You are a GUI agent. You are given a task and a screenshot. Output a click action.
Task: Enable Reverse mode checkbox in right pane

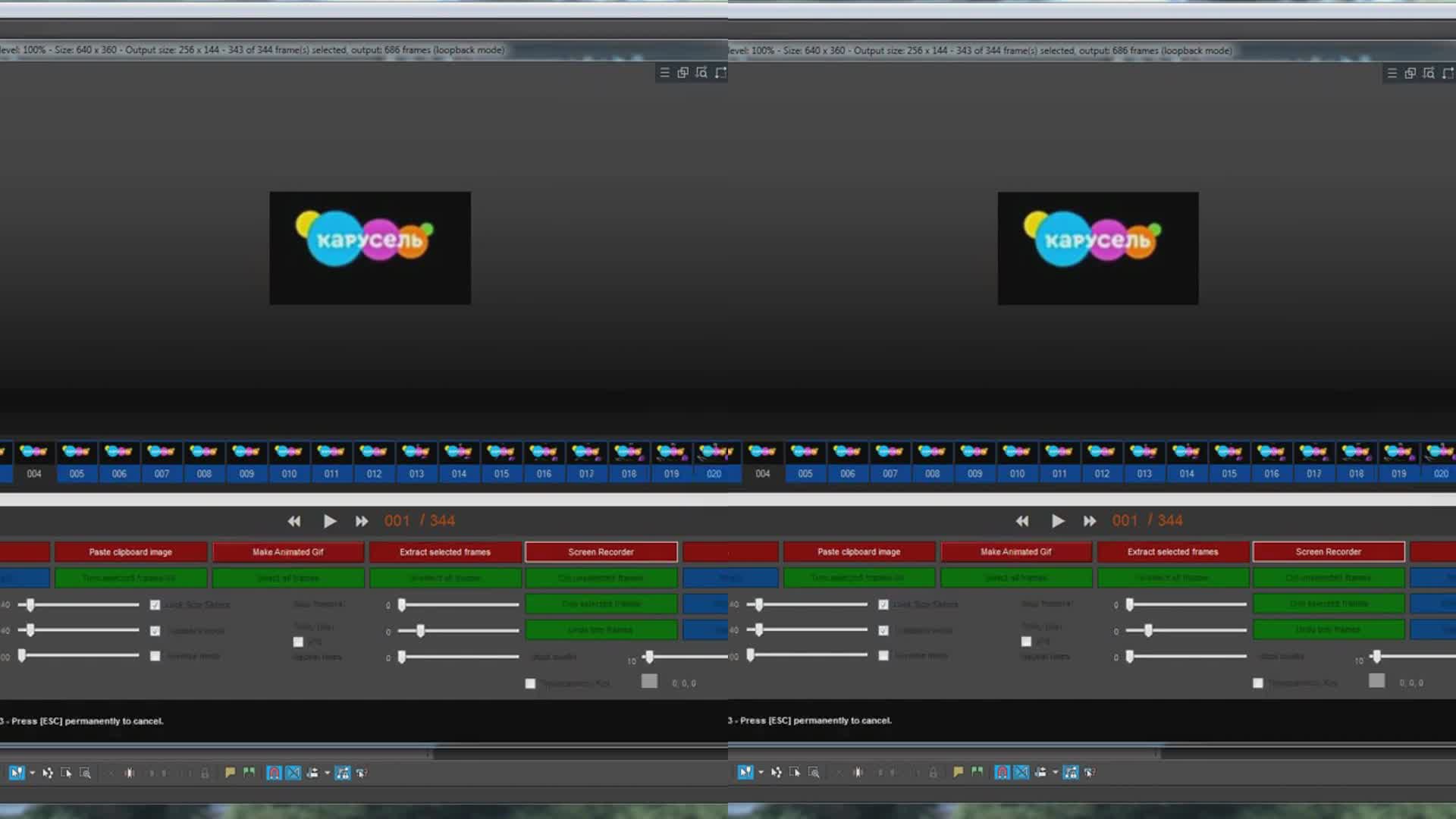(883, 655)
